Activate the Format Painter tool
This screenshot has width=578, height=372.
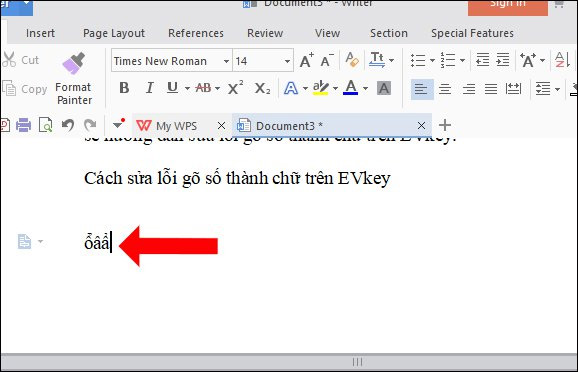pos(73,79)
